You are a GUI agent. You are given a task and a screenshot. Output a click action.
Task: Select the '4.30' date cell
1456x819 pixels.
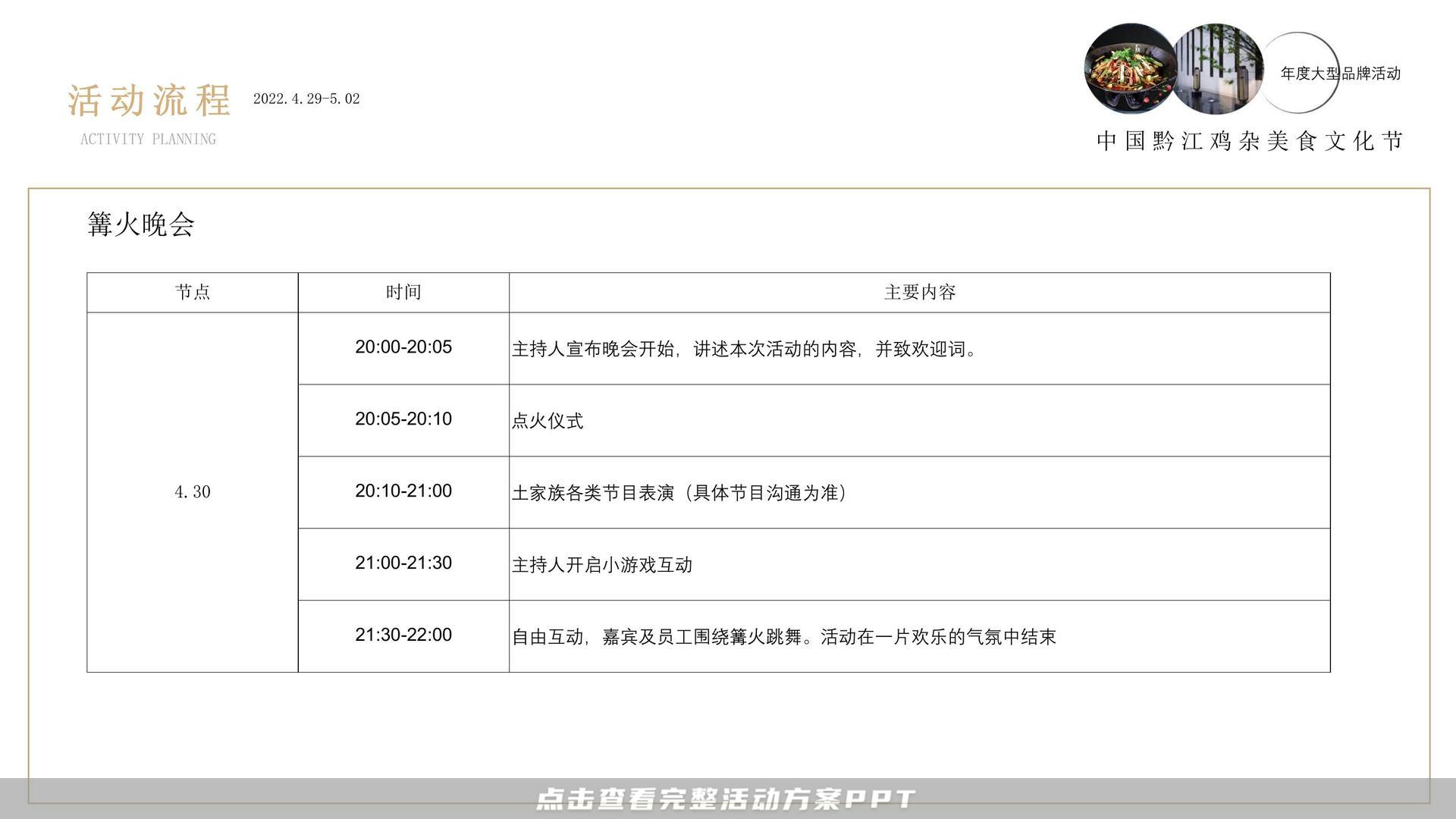(193, 492)
